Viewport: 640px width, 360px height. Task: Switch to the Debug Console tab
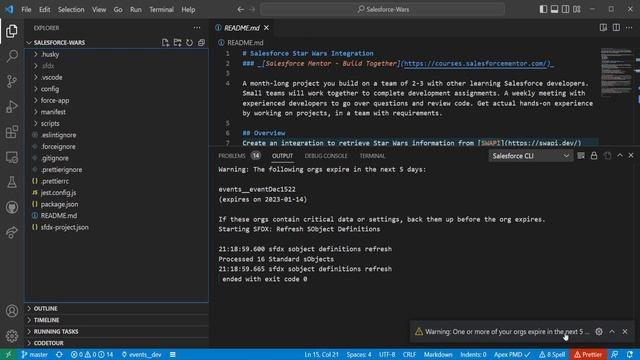point(326,156)
